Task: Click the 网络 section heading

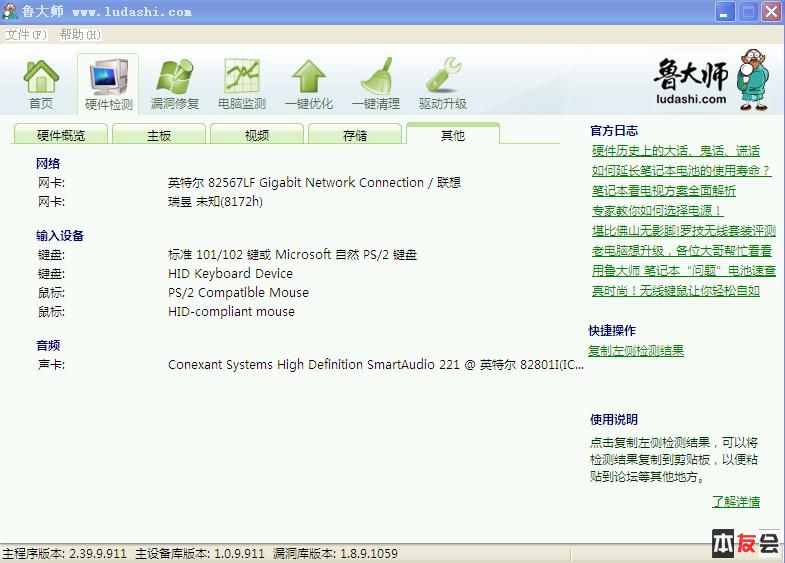Action: coord(48,163)
